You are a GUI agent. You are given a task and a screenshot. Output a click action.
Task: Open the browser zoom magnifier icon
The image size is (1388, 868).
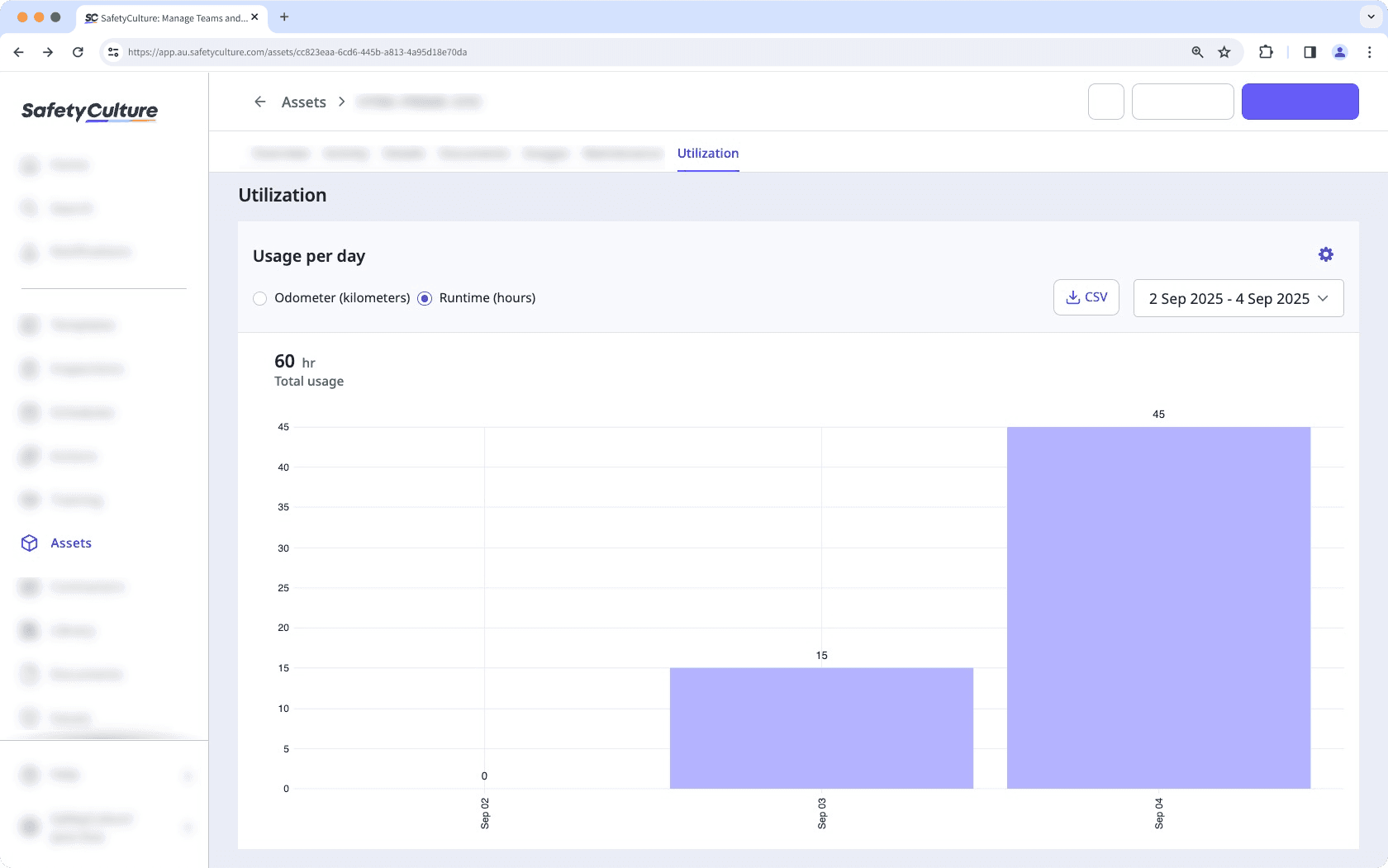1197,52
